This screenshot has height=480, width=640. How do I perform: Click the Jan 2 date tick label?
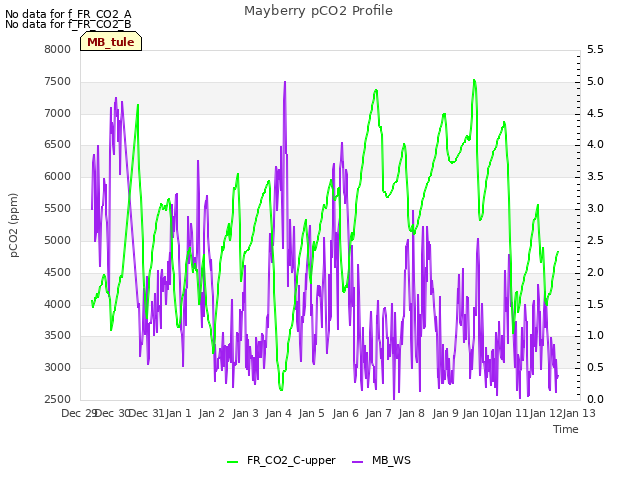[x=212, y=414]
